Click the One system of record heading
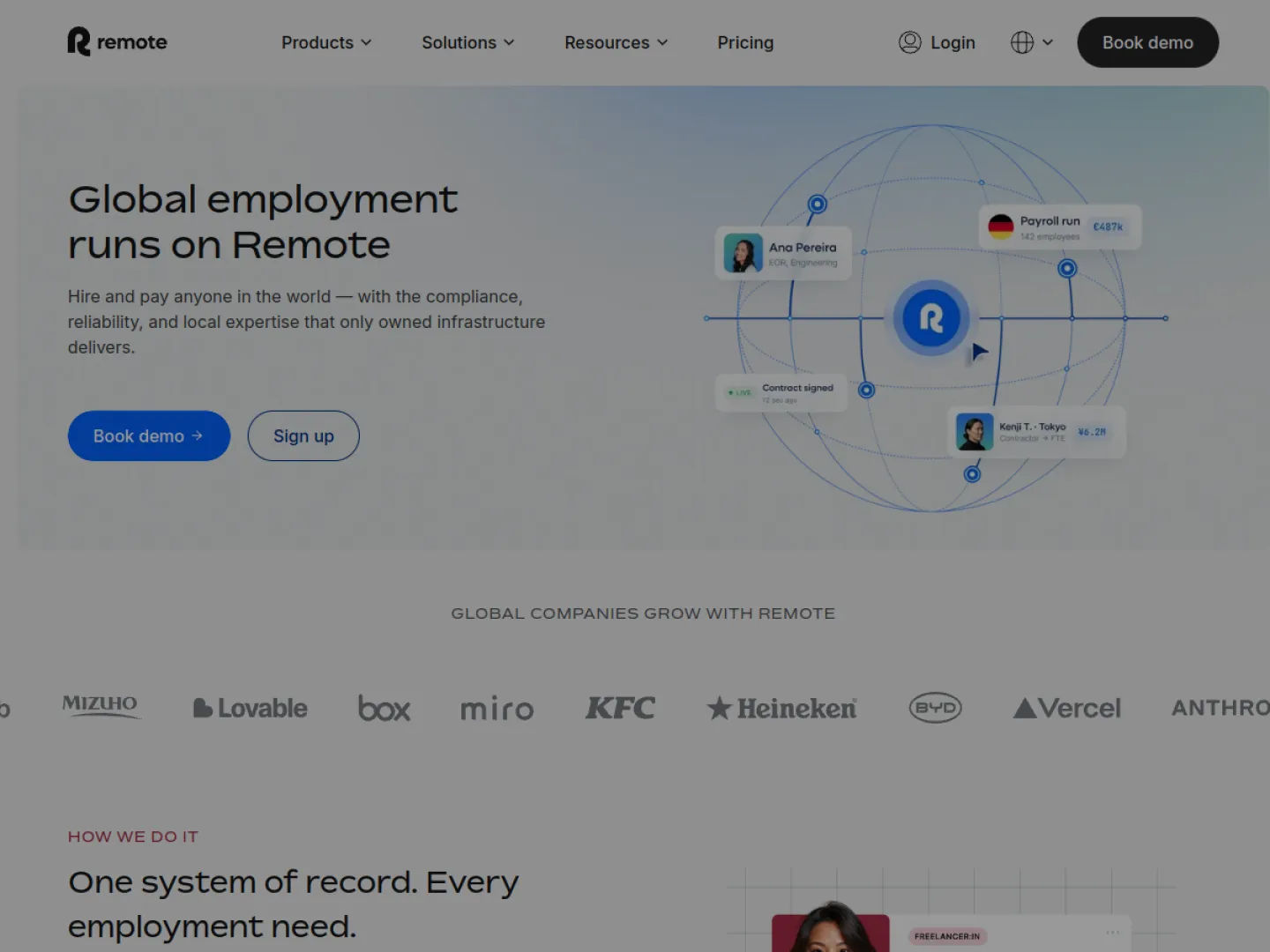1270x952 pixels. (293, 904)
